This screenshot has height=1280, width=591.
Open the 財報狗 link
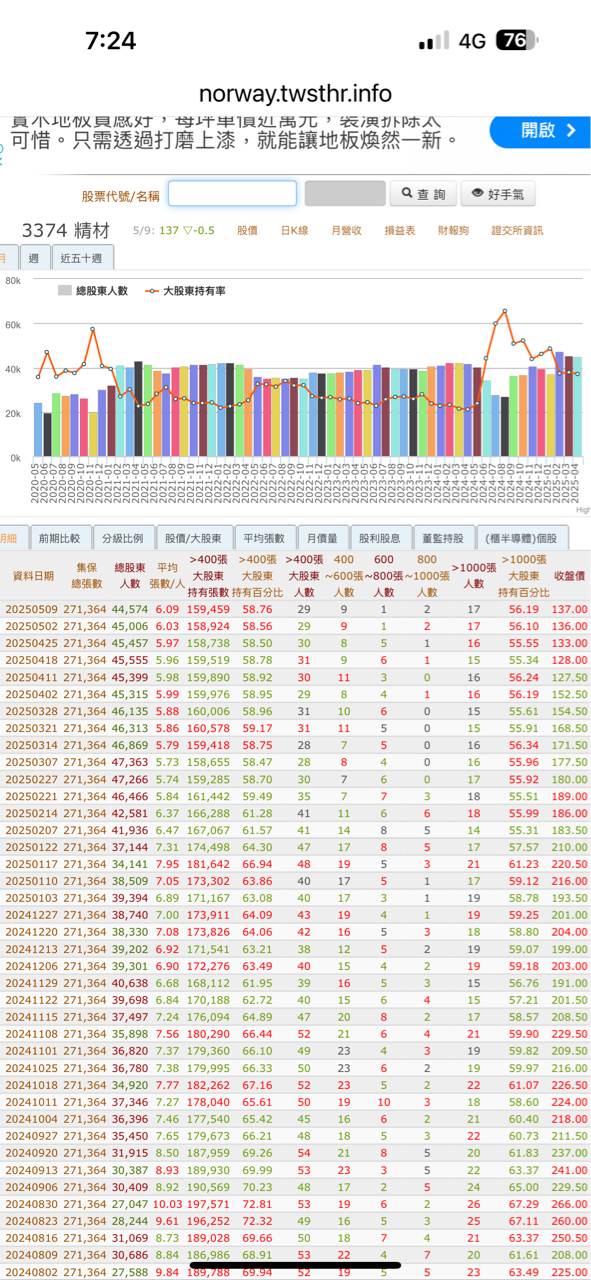coord(453,231)
